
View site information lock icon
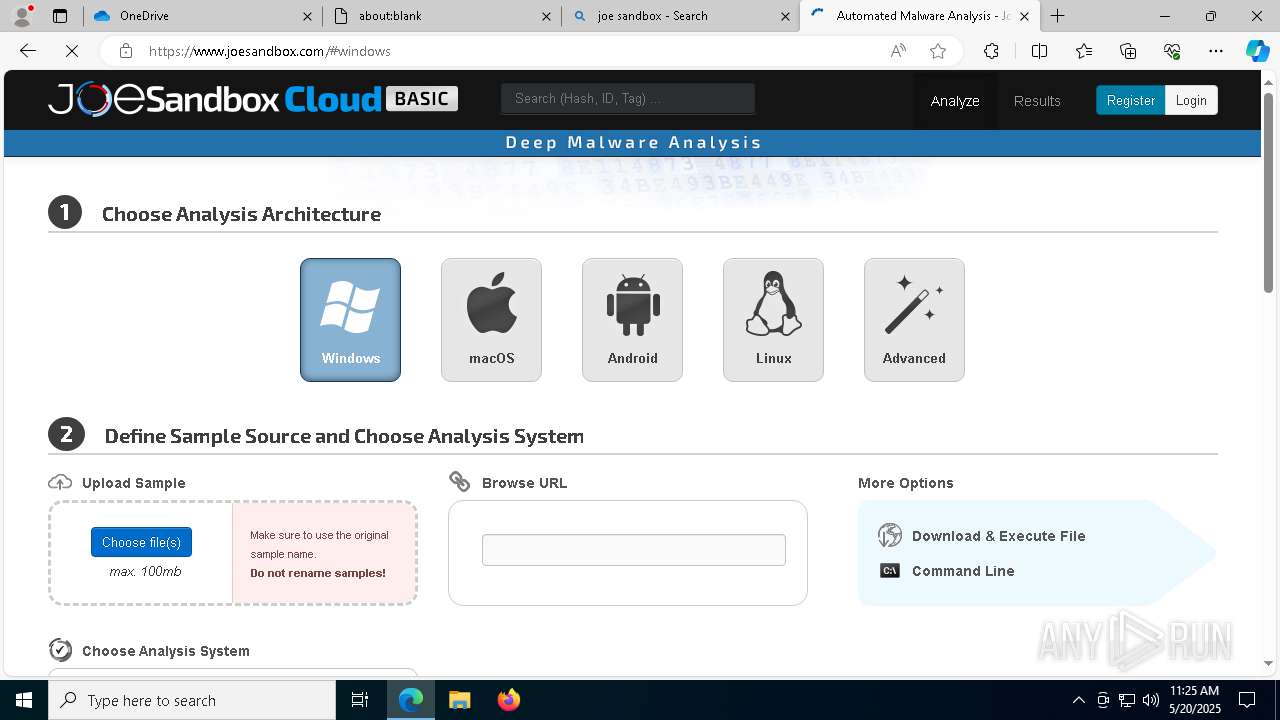125,51
